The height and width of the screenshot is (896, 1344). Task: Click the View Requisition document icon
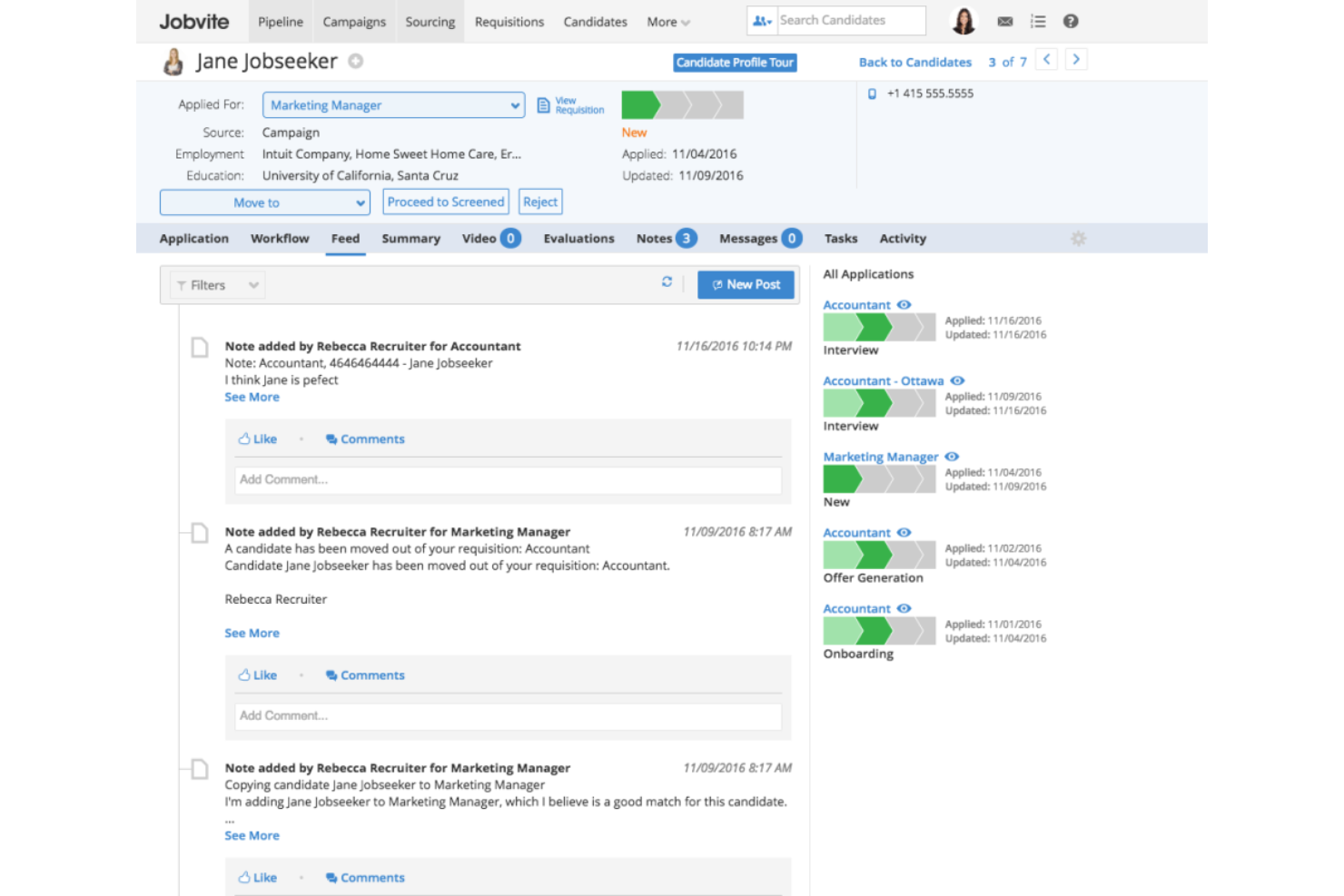point(542,103)
